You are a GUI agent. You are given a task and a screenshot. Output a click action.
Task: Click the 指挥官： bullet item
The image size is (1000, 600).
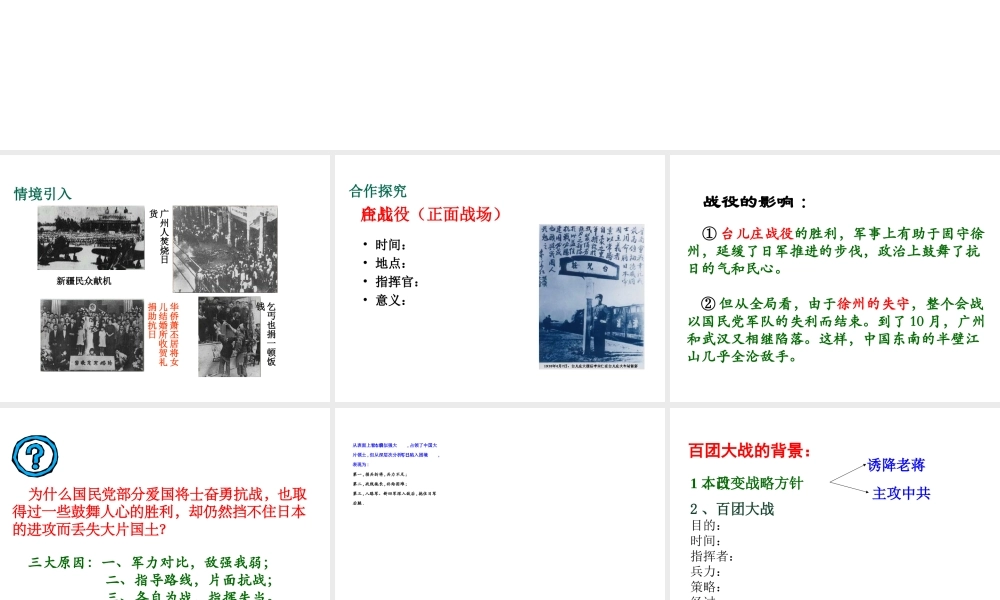(x=396, y=282)
